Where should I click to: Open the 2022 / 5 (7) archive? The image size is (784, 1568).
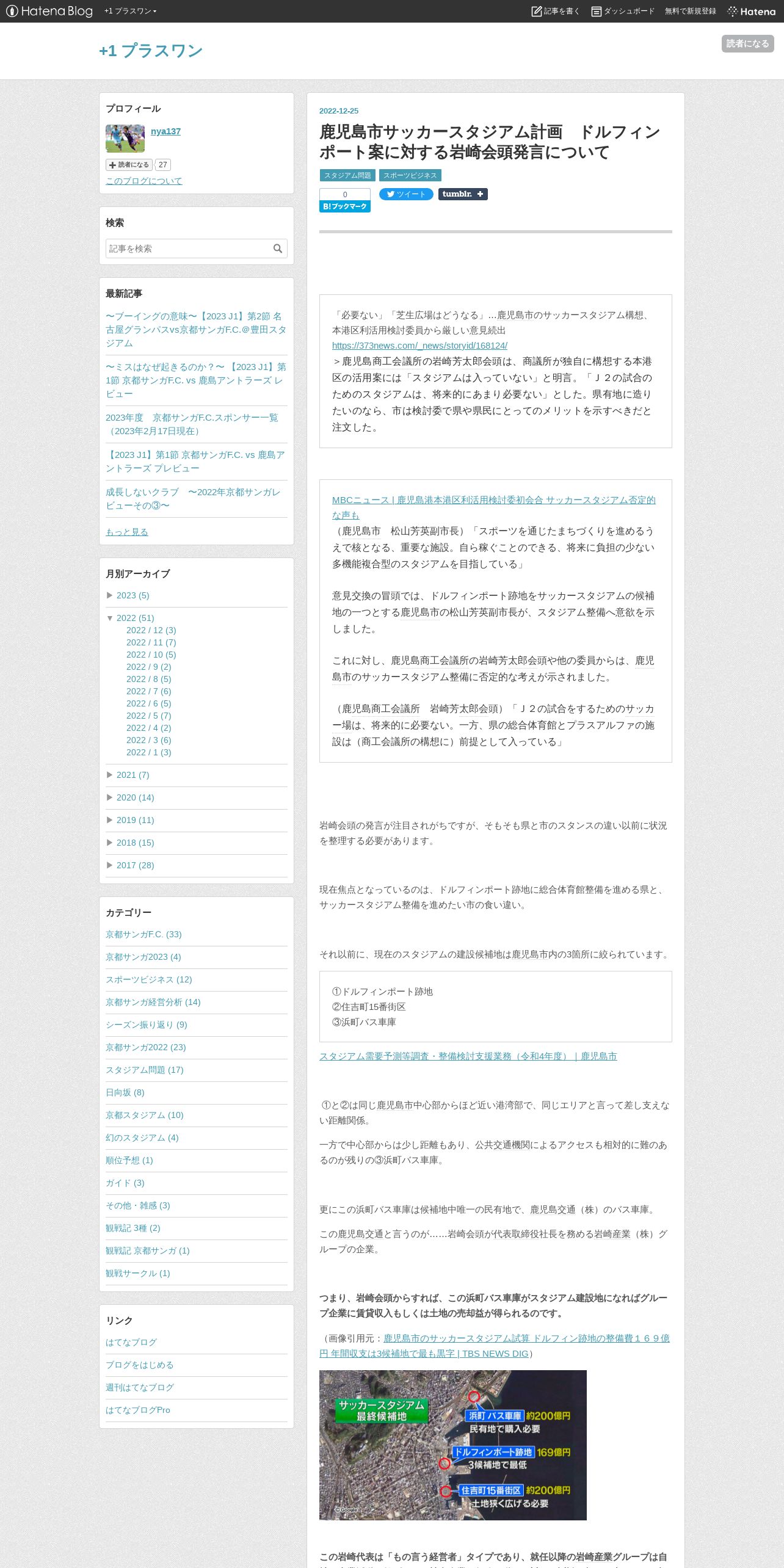coord(148,716)
